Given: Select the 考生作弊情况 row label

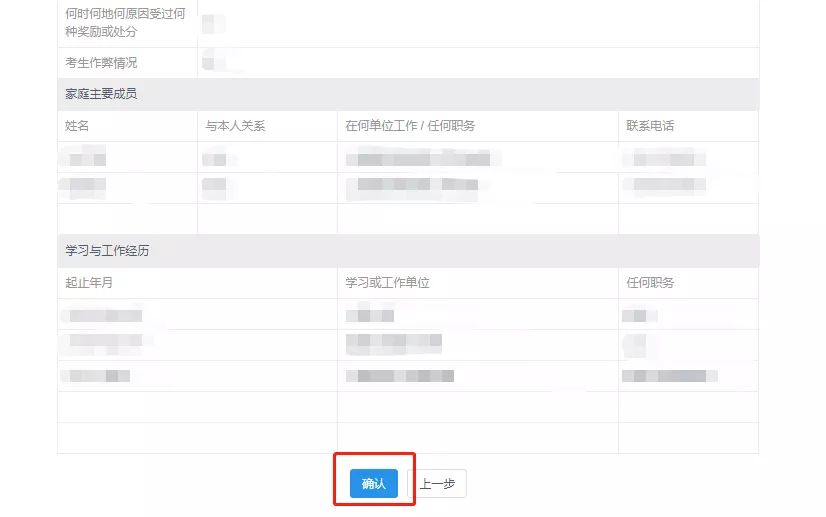Looking at the screenshot, I should click(x=101, y=63).
